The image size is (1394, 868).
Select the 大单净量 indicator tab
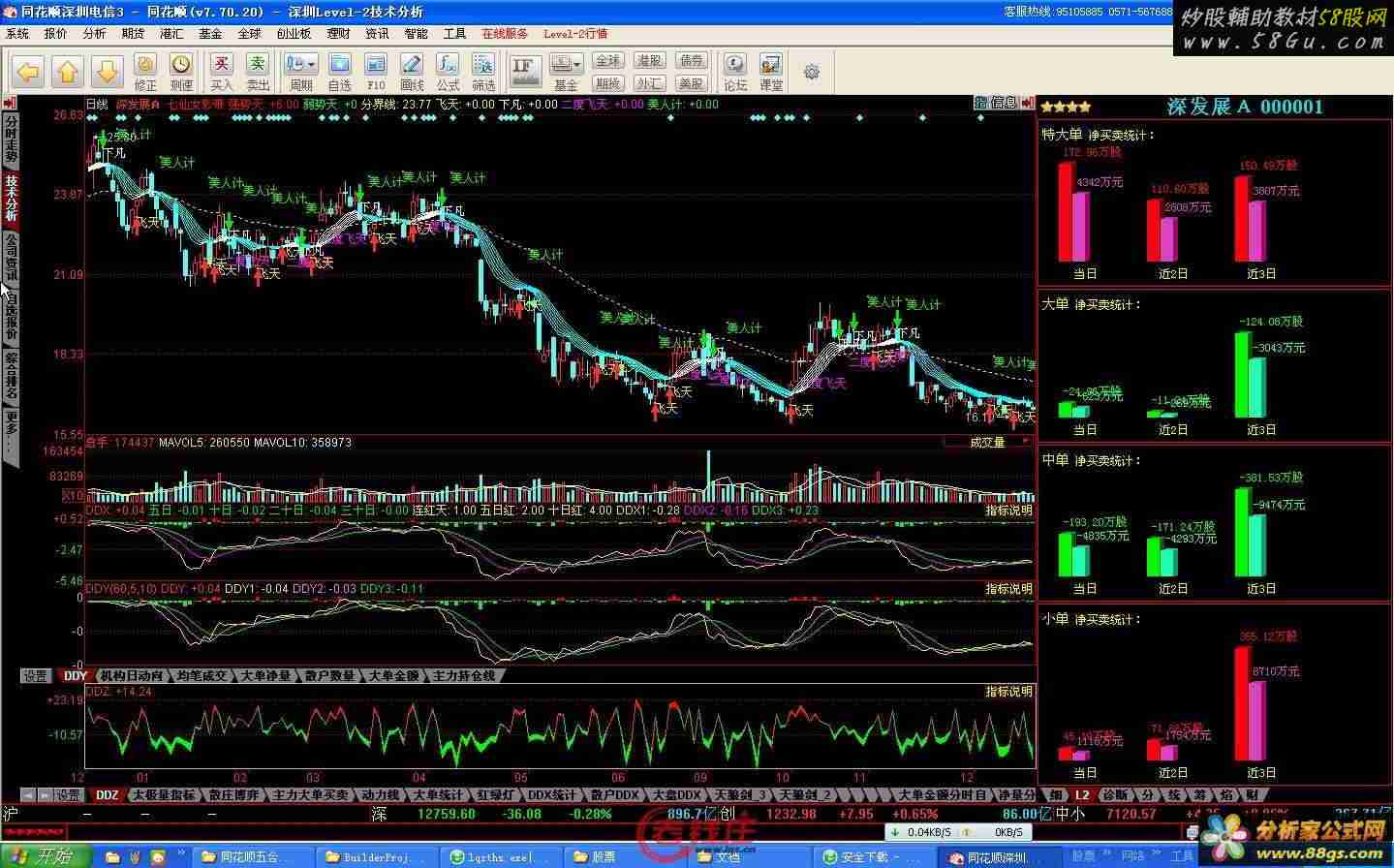[x=265, y=675]
